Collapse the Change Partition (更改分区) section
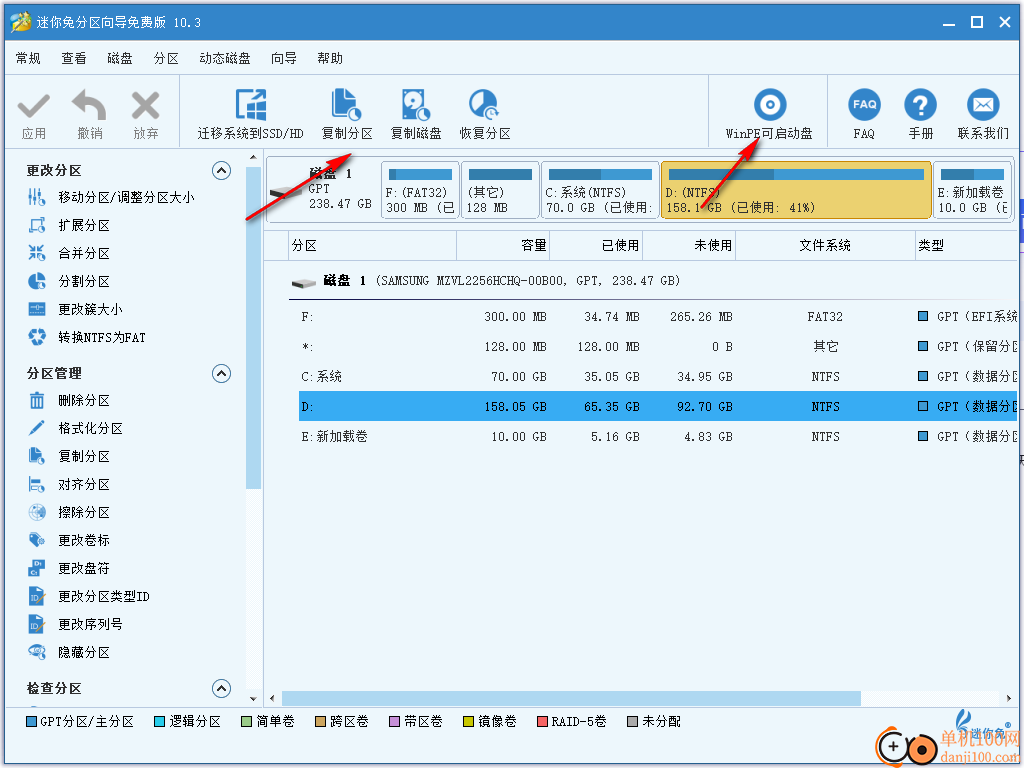This screenshot has width=1024, height=768. [x=221, y=171]
